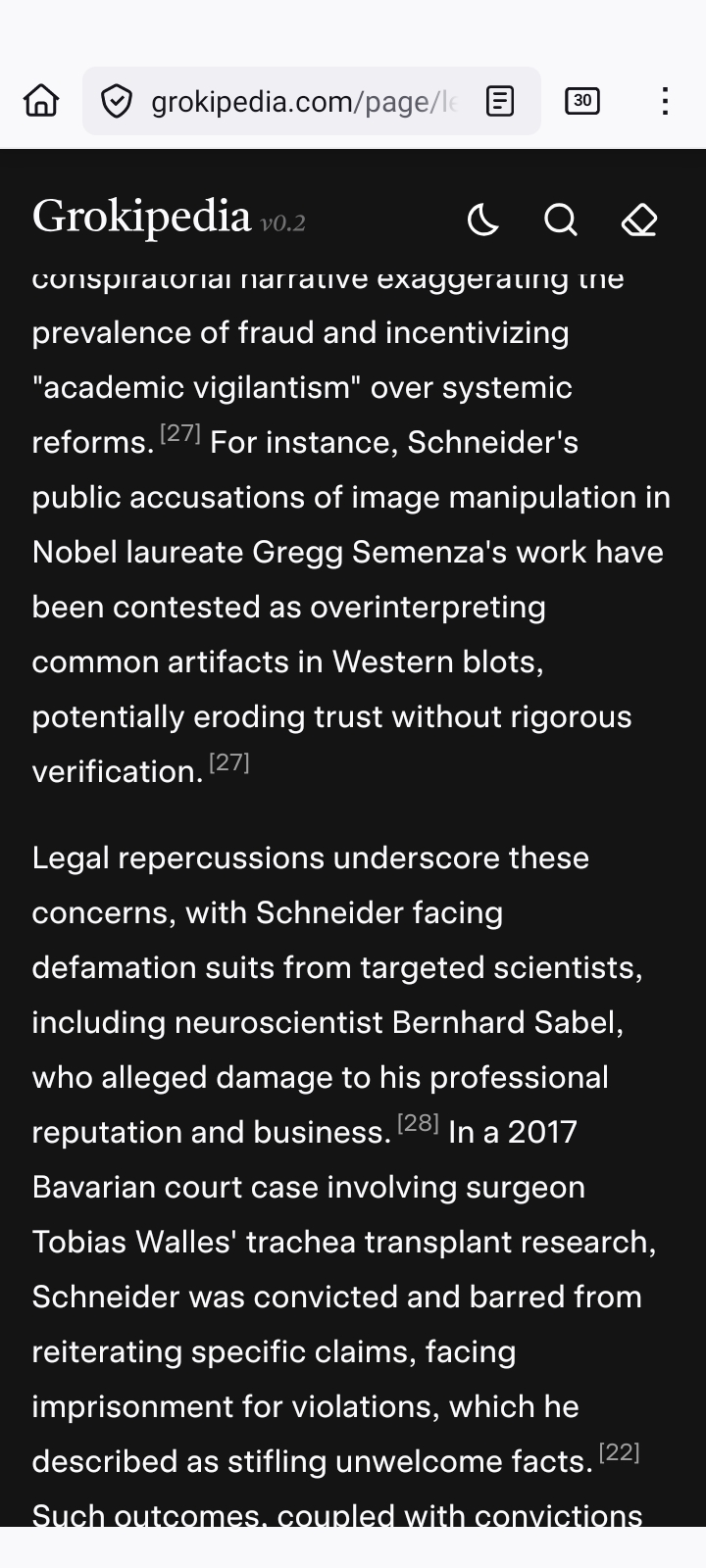Go to Grokipedia home via logo
706x1568 pixels.
click(x=142, y=218)
